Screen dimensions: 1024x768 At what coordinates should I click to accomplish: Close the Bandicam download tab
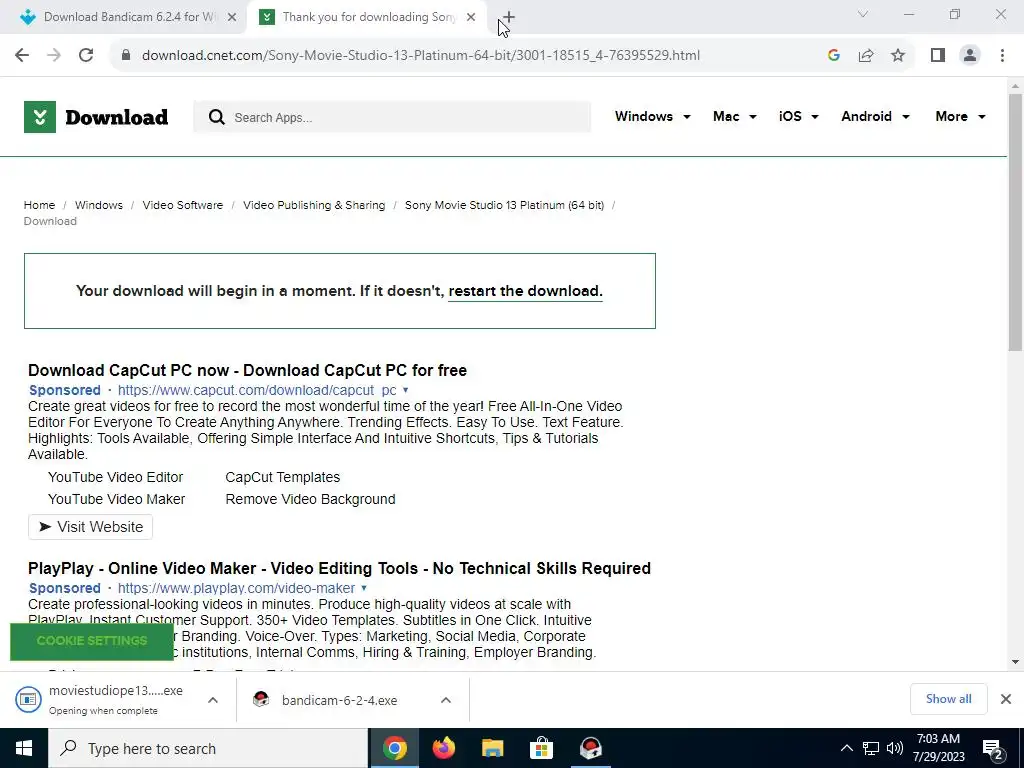pos(232,17)
